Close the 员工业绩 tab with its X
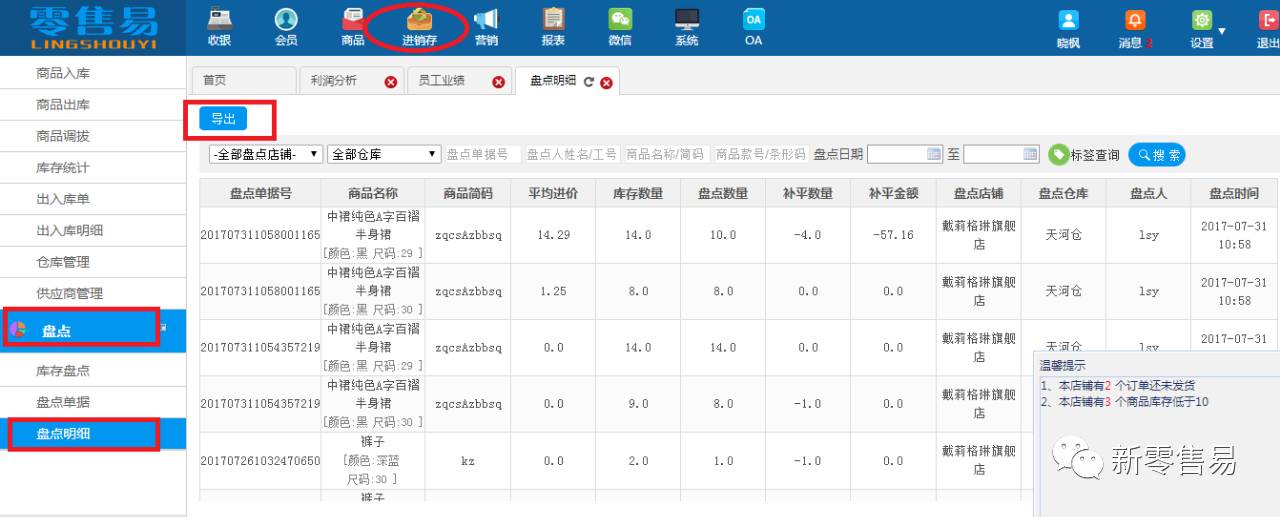This screenshot has width=1280, height=517. (x=498, y=82)
